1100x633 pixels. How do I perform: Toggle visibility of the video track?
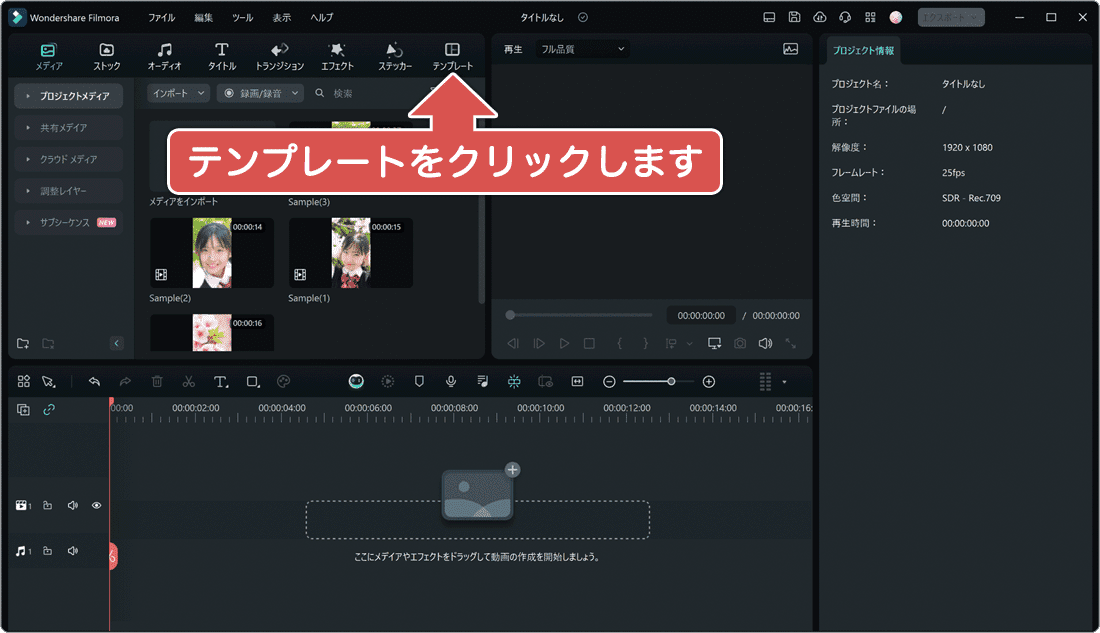[x=96, y=505]
